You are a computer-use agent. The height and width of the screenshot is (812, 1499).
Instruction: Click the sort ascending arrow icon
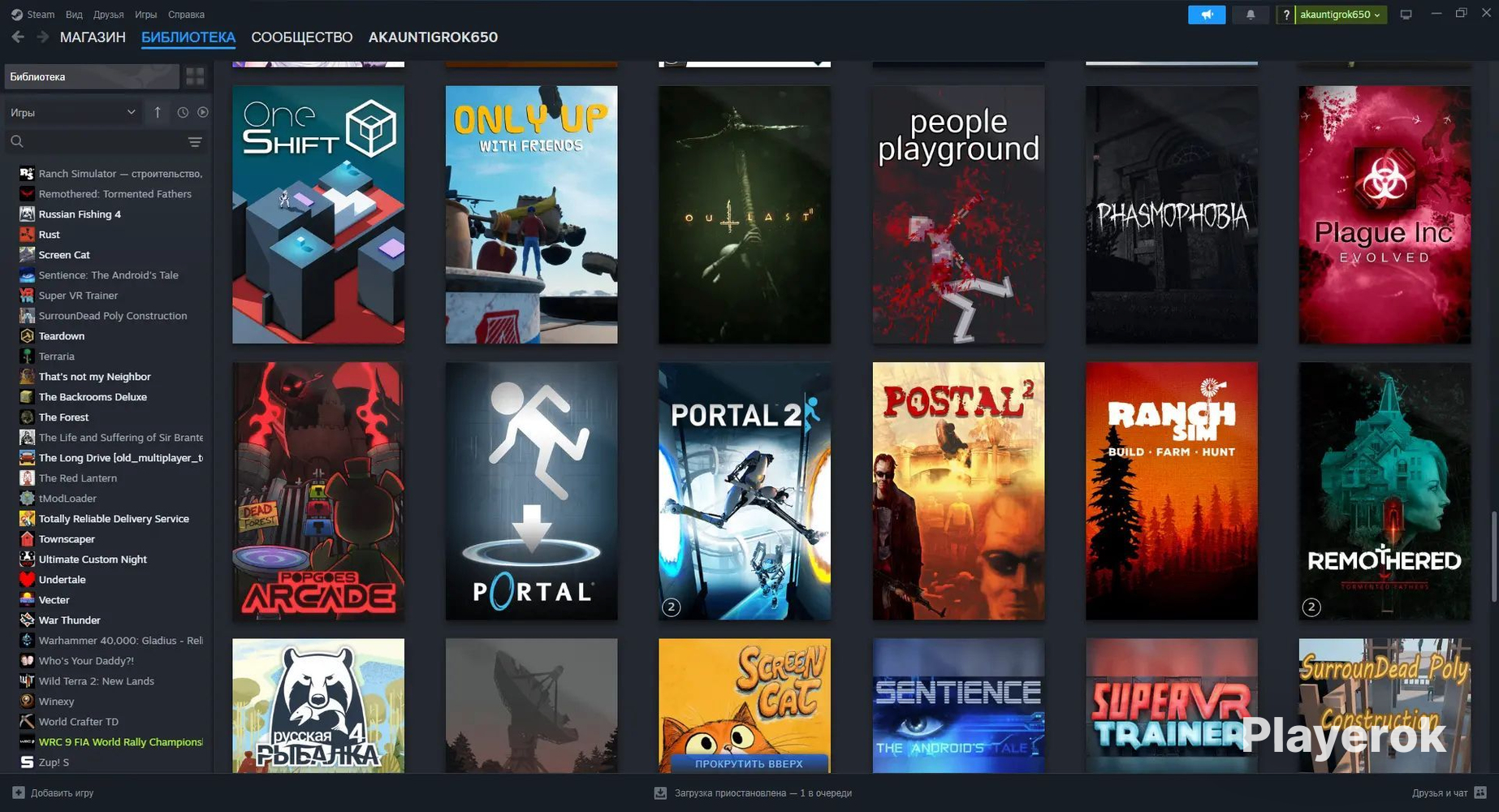click(158, 113)
